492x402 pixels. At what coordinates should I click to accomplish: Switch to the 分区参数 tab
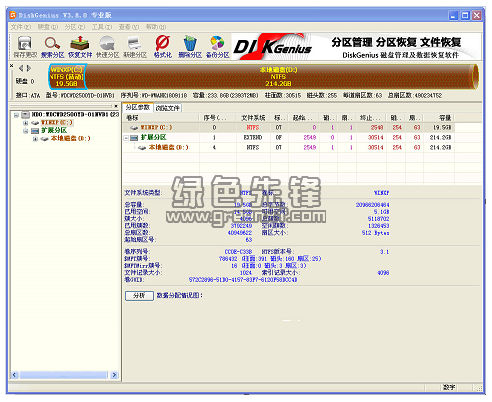[138, 107]
